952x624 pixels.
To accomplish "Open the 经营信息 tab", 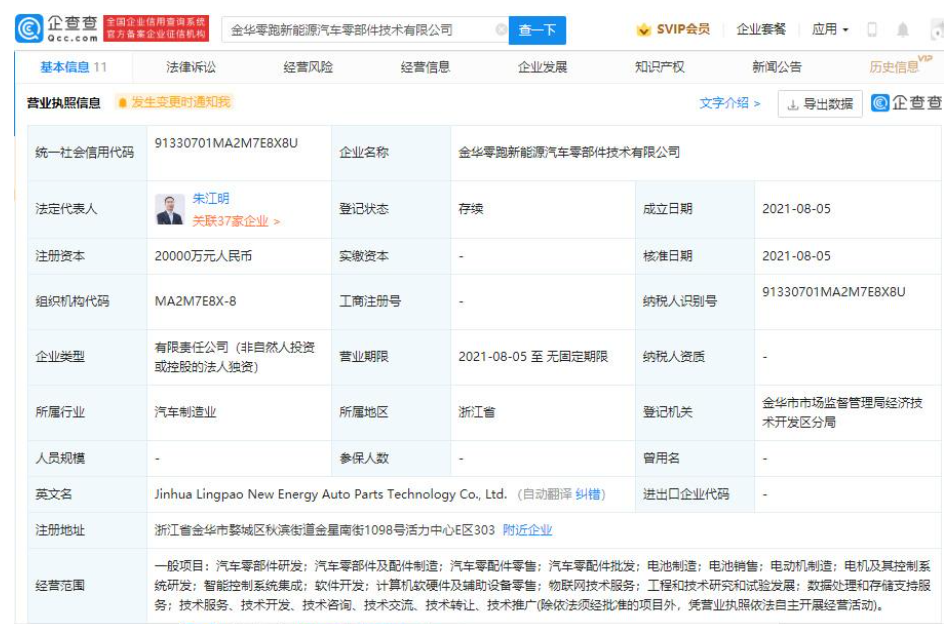I will click(x=425, y=67).
